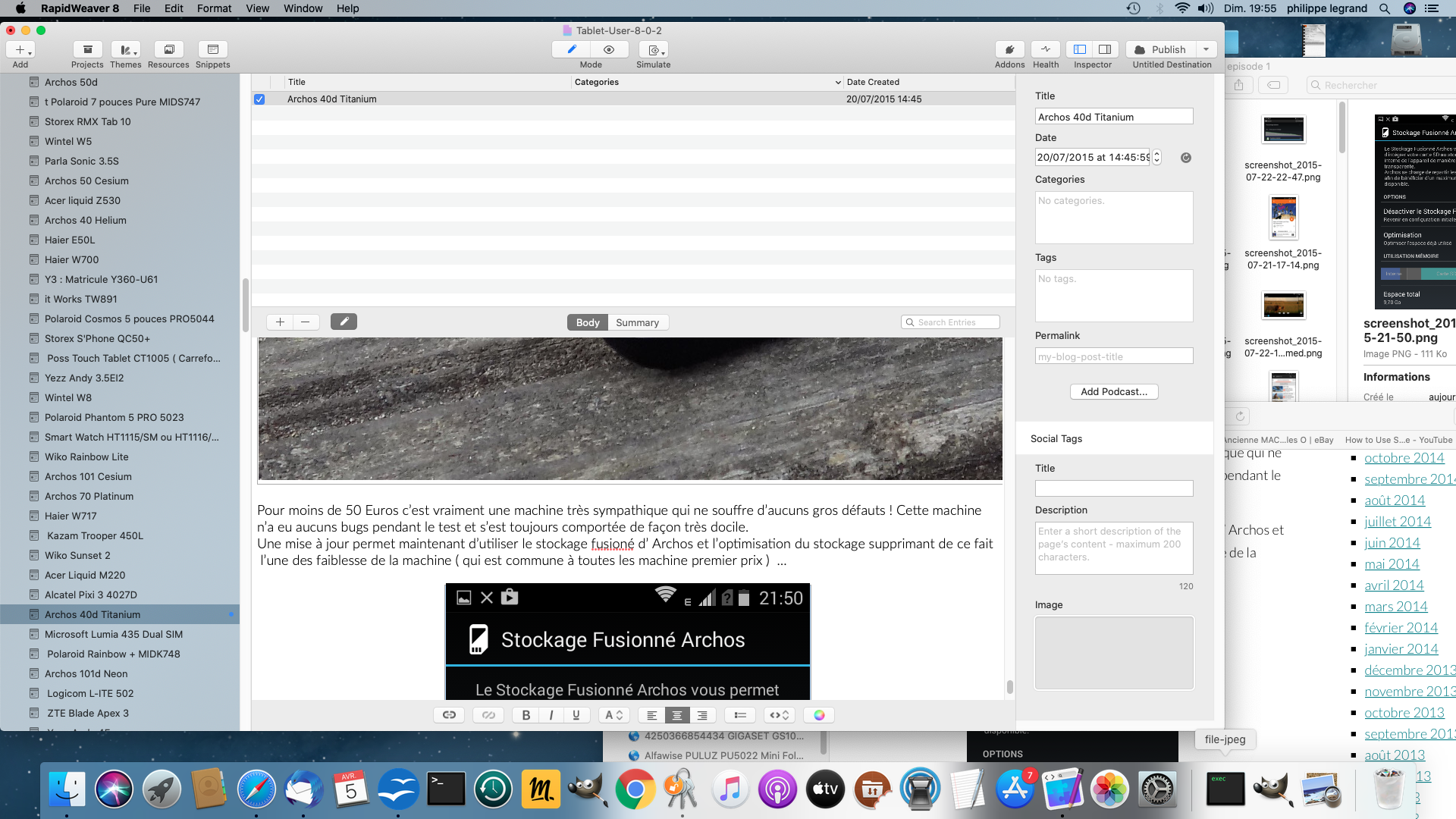Uncheck the Archos 40d Titanium entry checkbox
This screenshot has width=1456, height=819.
point(259,99)
